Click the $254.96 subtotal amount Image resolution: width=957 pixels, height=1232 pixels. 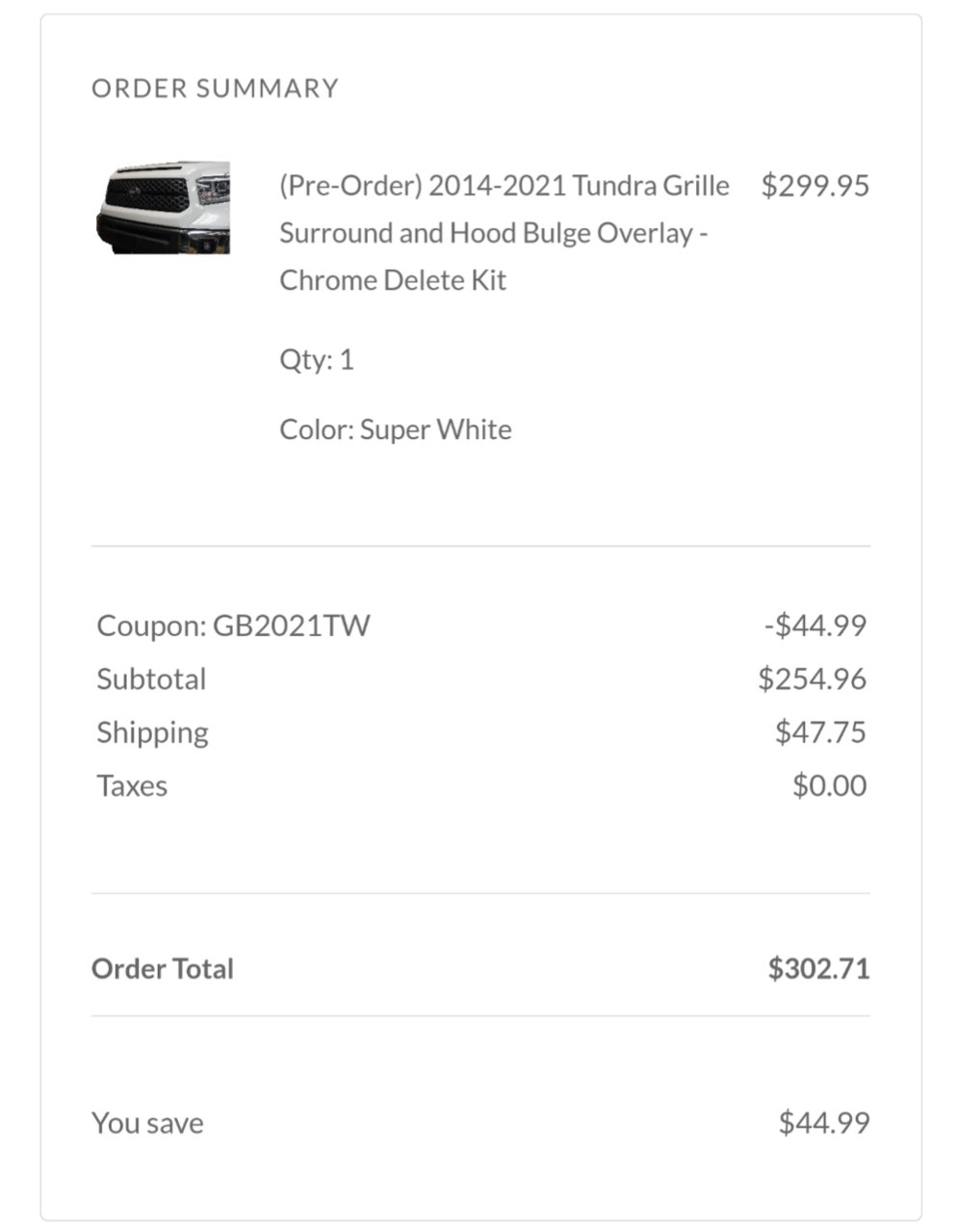click(813, 680)
